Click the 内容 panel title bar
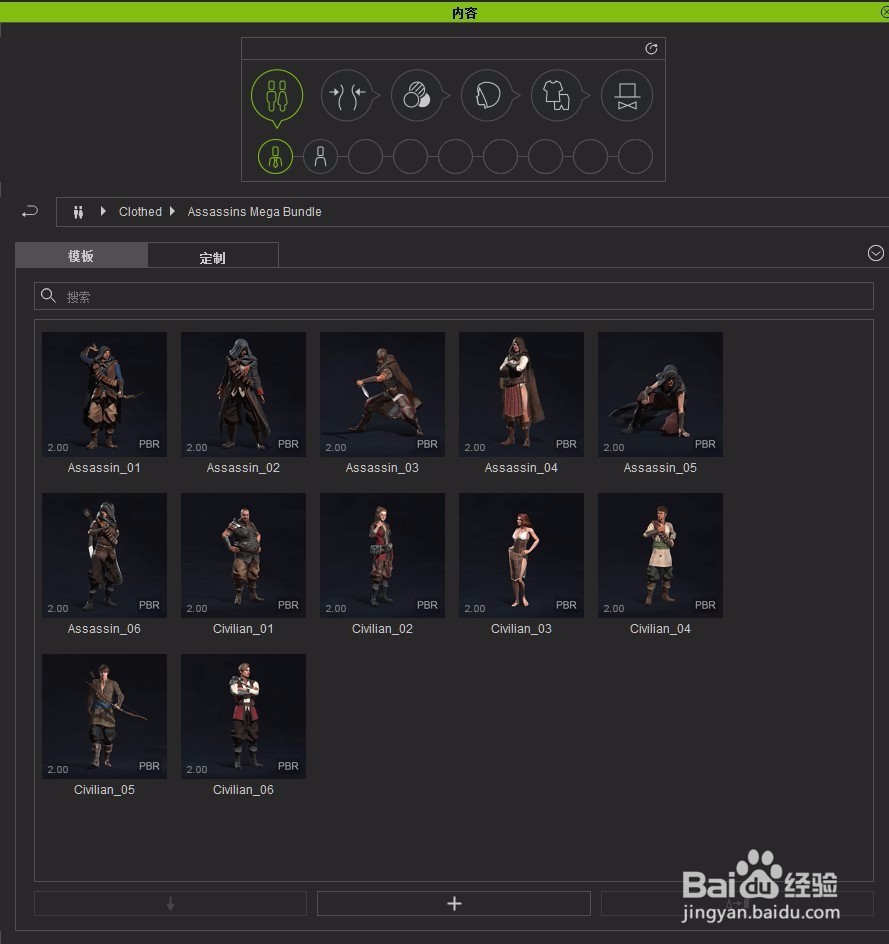The height and width of the screenshot is (944, 889). point(444,12)
